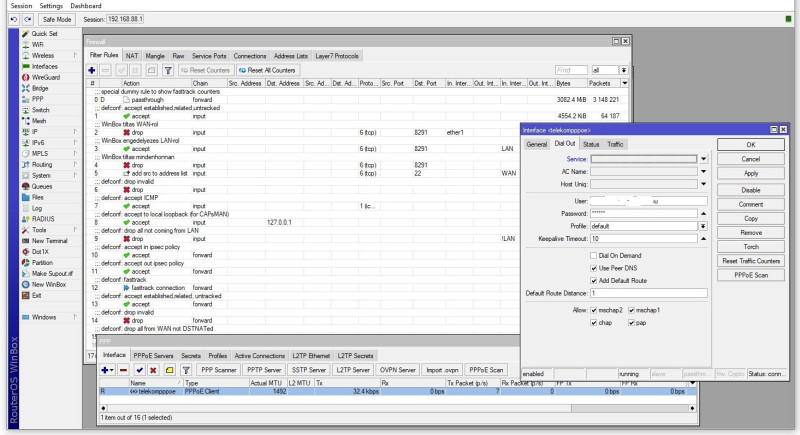This screenshot has height=435, width=800.
Task: Open Quick Set from sidebar
Action: tap(44, 34)
